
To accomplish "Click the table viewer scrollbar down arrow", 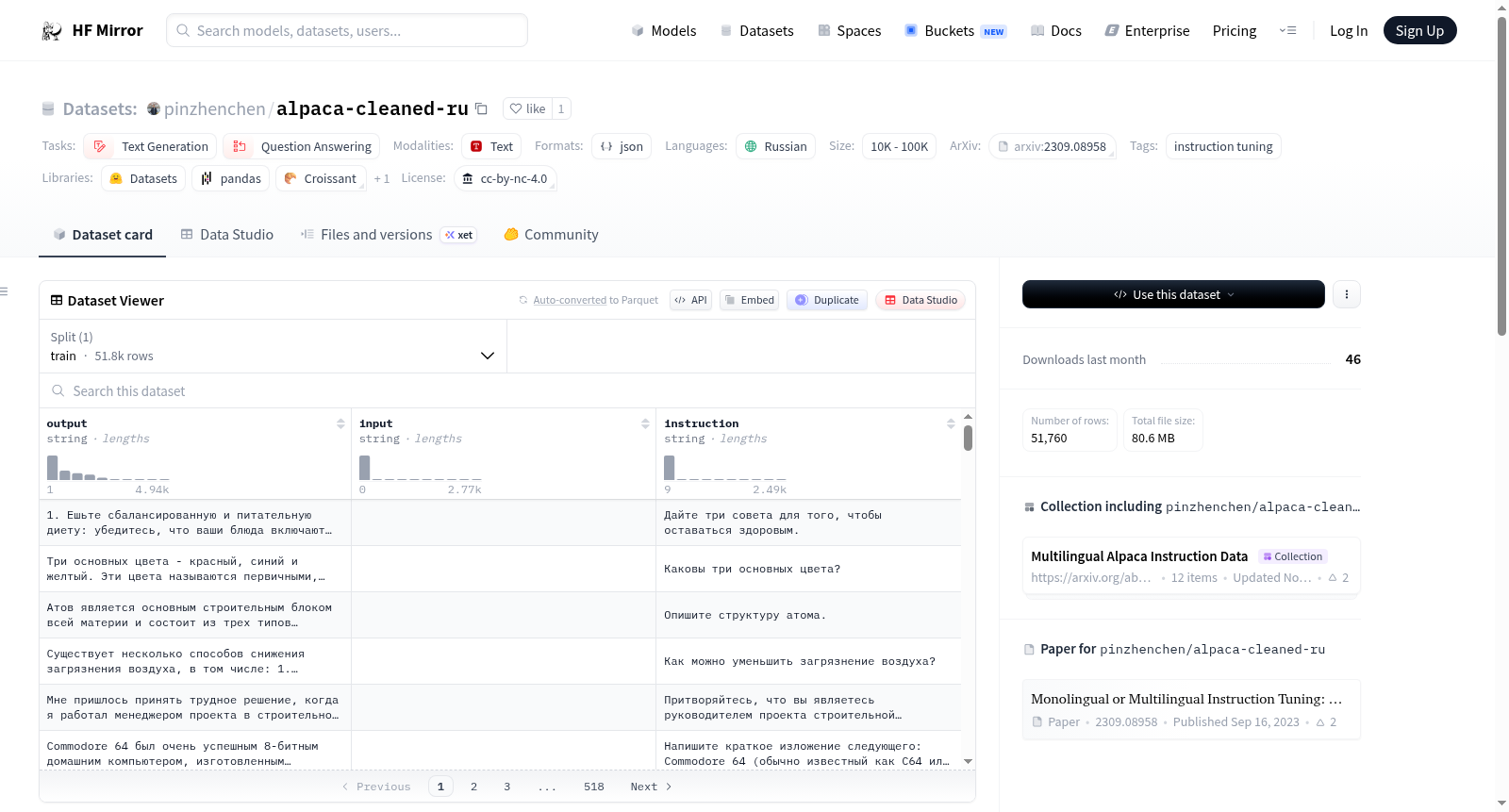I will coord(968,762).
